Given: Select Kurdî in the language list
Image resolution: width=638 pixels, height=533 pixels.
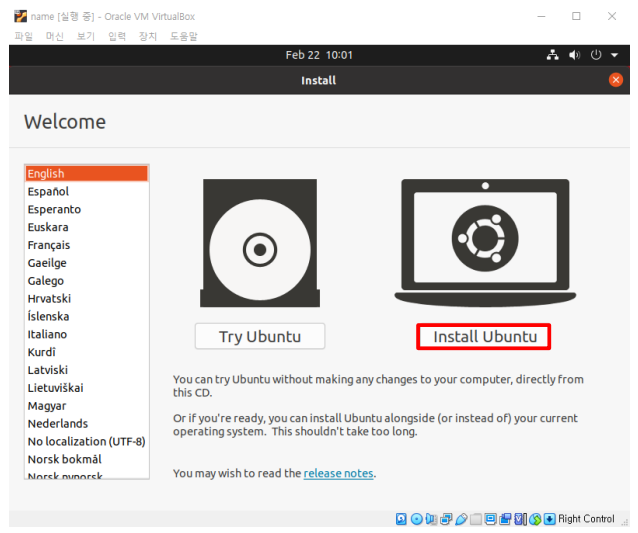Looking at the screenshot, I should coord(87,352).
